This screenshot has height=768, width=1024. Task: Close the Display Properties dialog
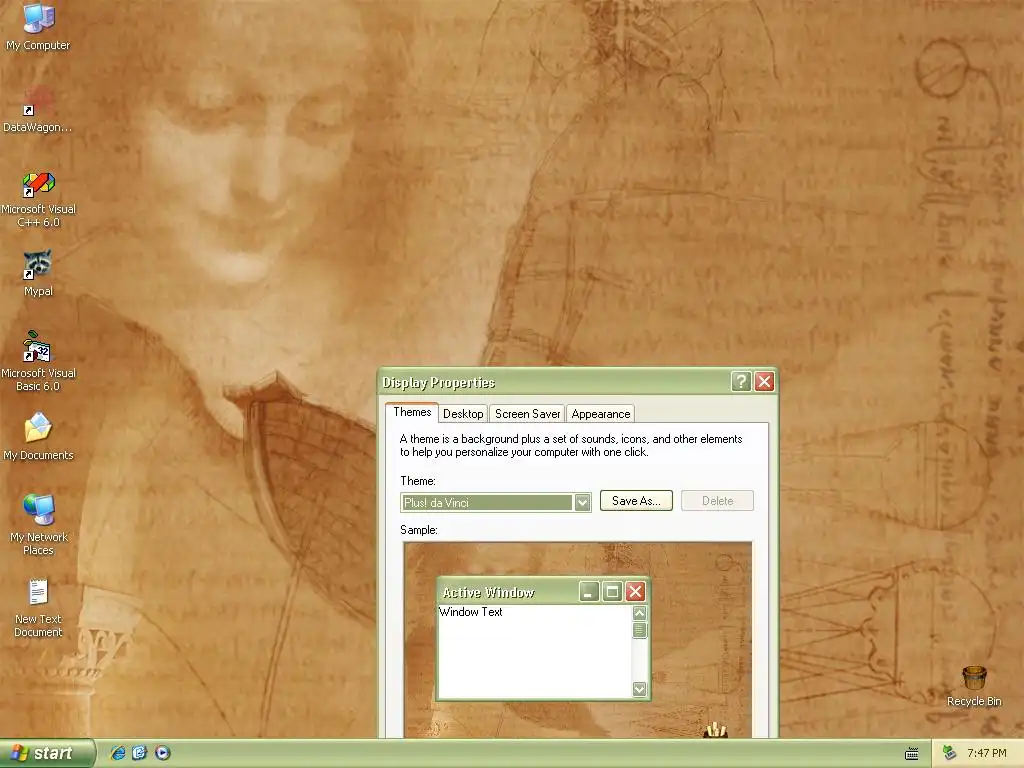(764, 381)
